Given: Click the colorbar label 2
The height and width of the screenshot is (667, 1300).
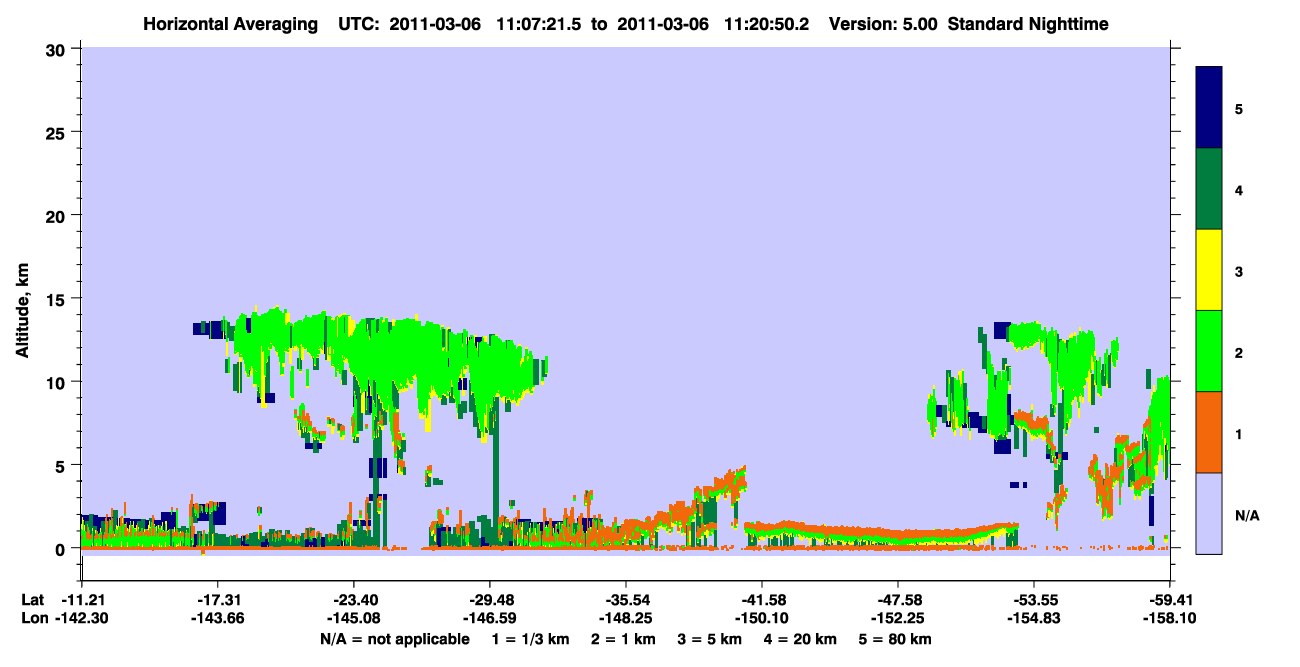Looking at the screenshot, I should (x=1238, y=353).
